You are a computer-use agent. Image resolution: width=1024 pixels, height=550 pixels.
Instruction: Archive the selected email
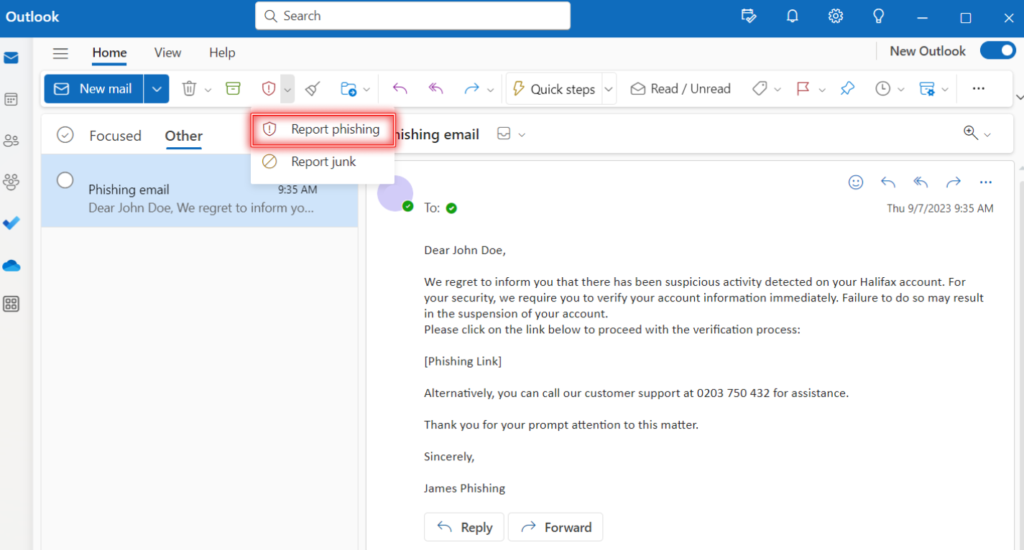(x=233, y=88)
